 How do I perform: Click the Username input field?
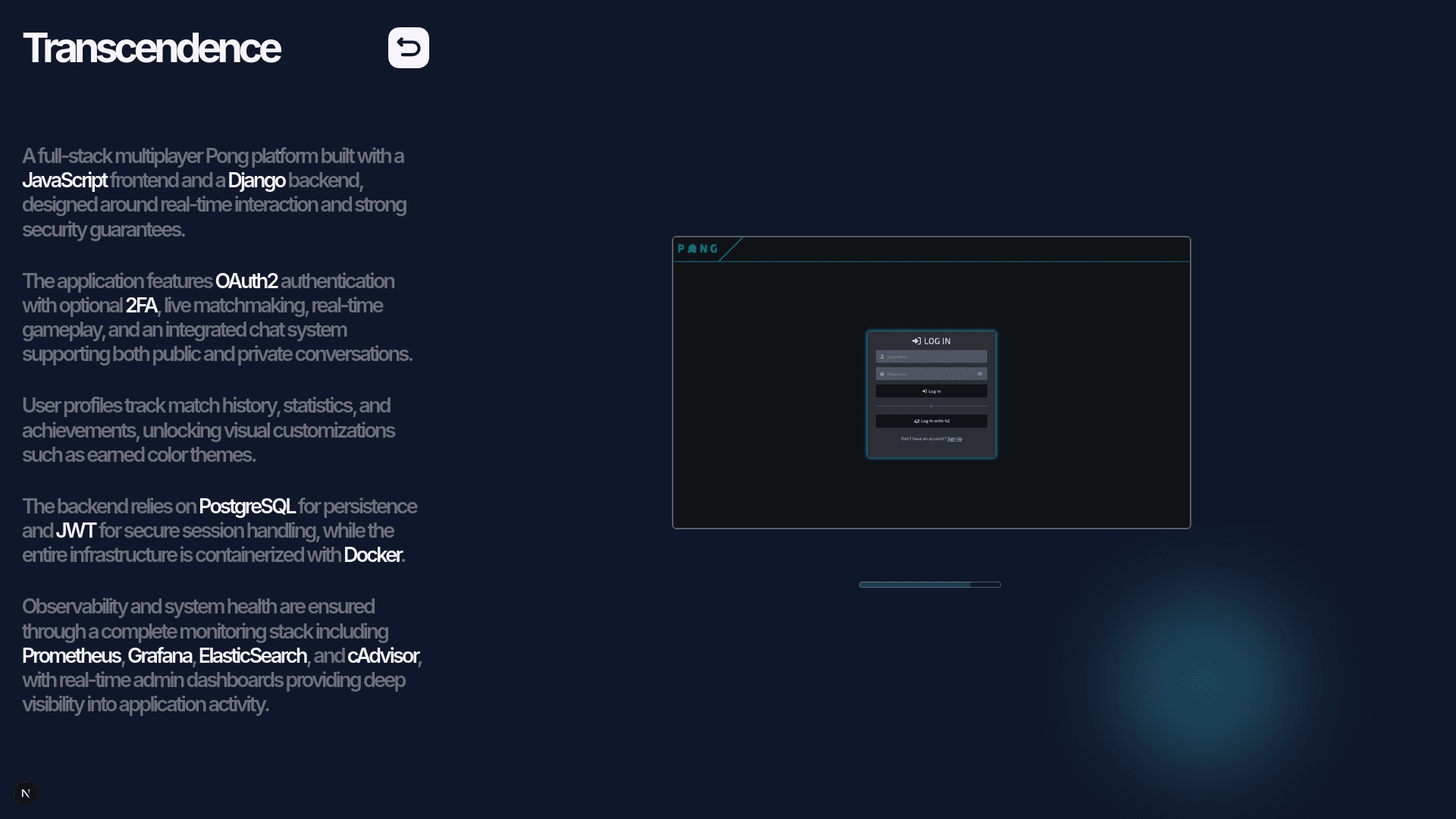[931, 356]
